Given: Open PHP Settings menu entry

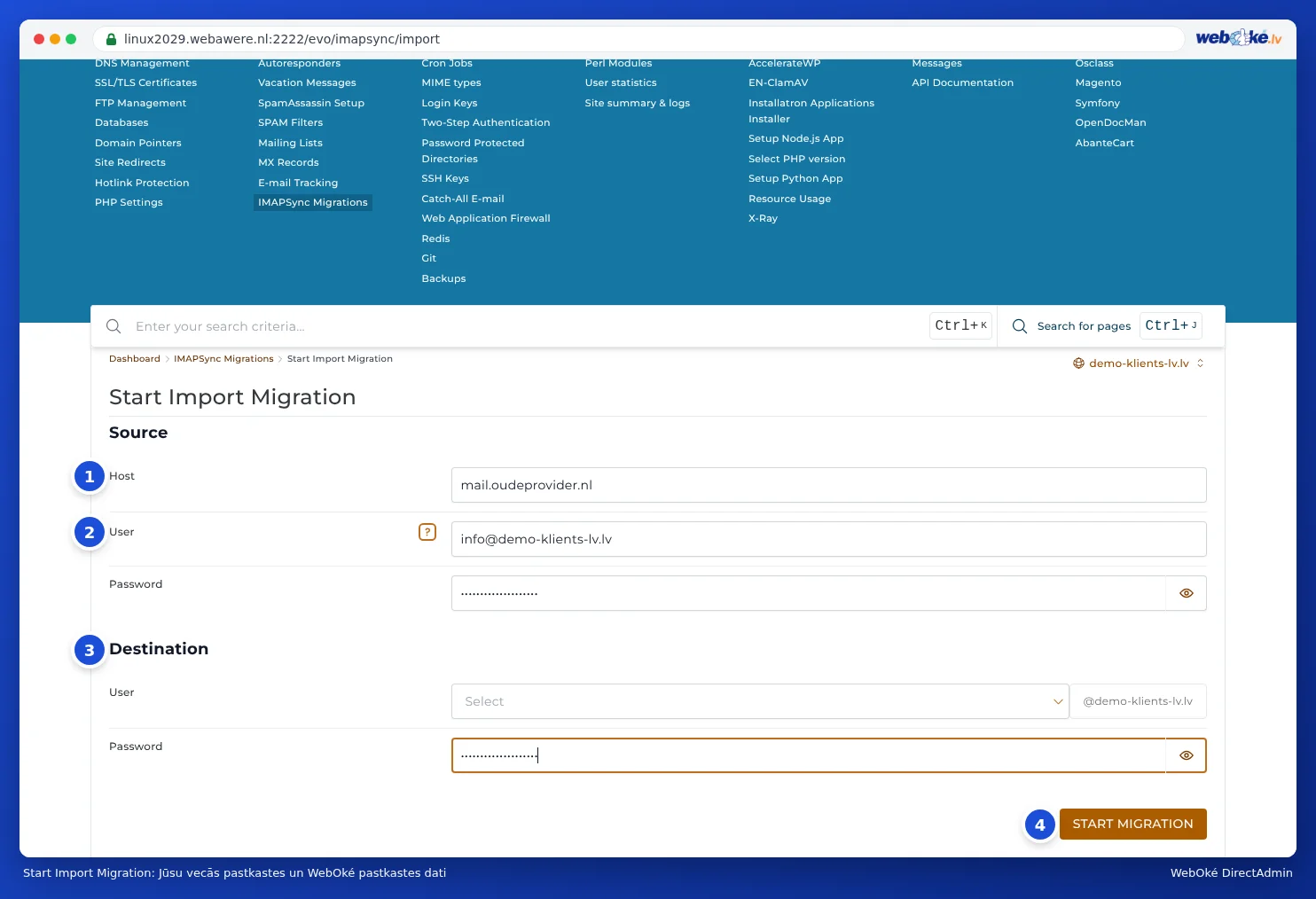Looking at the screenshot, I should tap(129, 202).
